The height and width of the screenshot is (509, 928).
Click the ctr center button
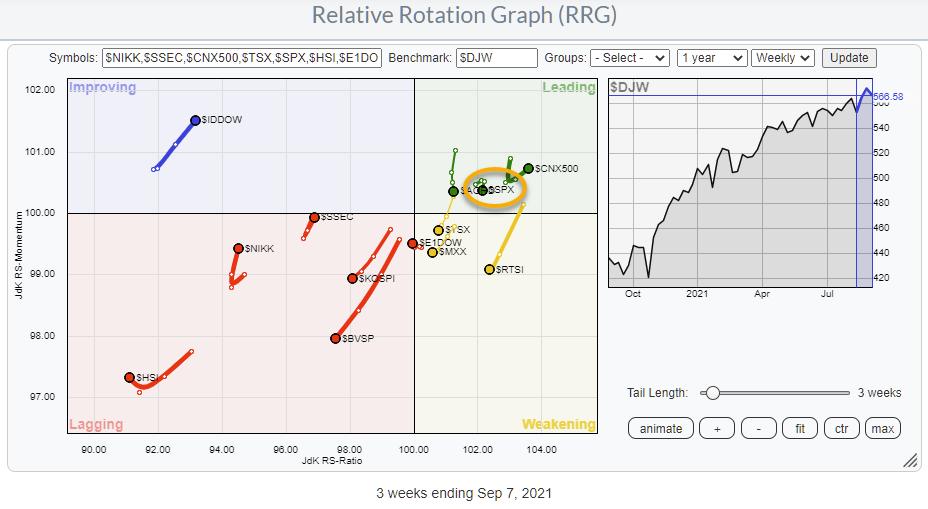[841, 429]
